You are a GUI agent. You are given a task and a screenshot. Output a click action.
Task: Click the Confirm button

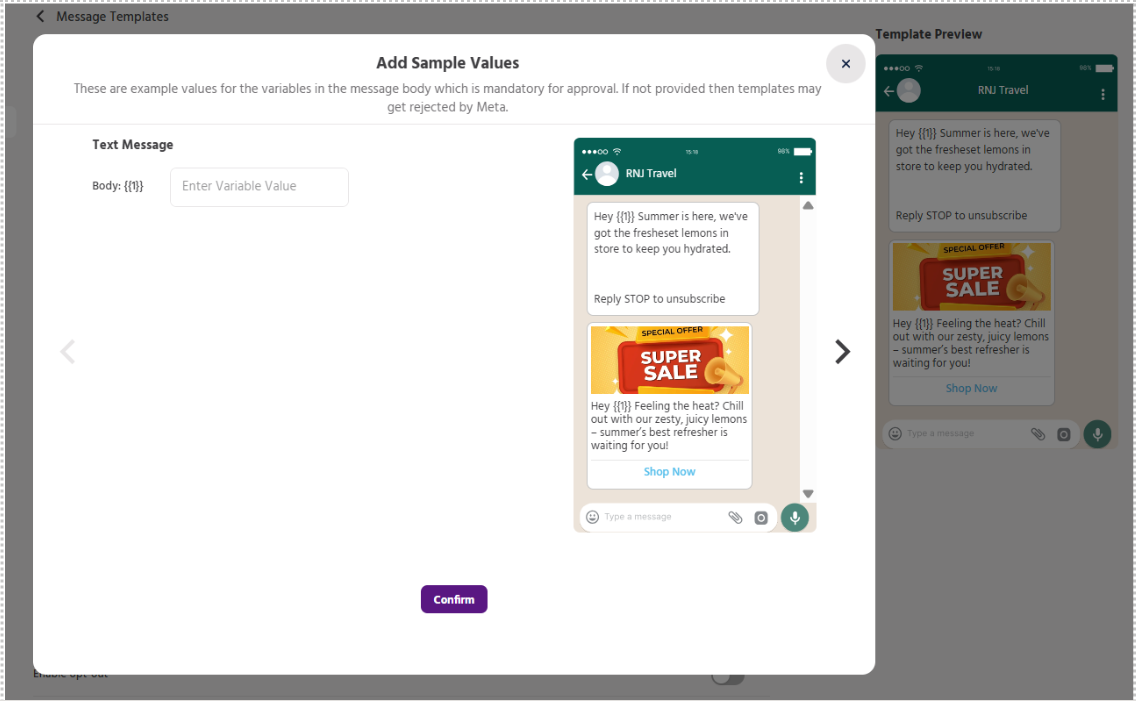(x=454, y=599)
